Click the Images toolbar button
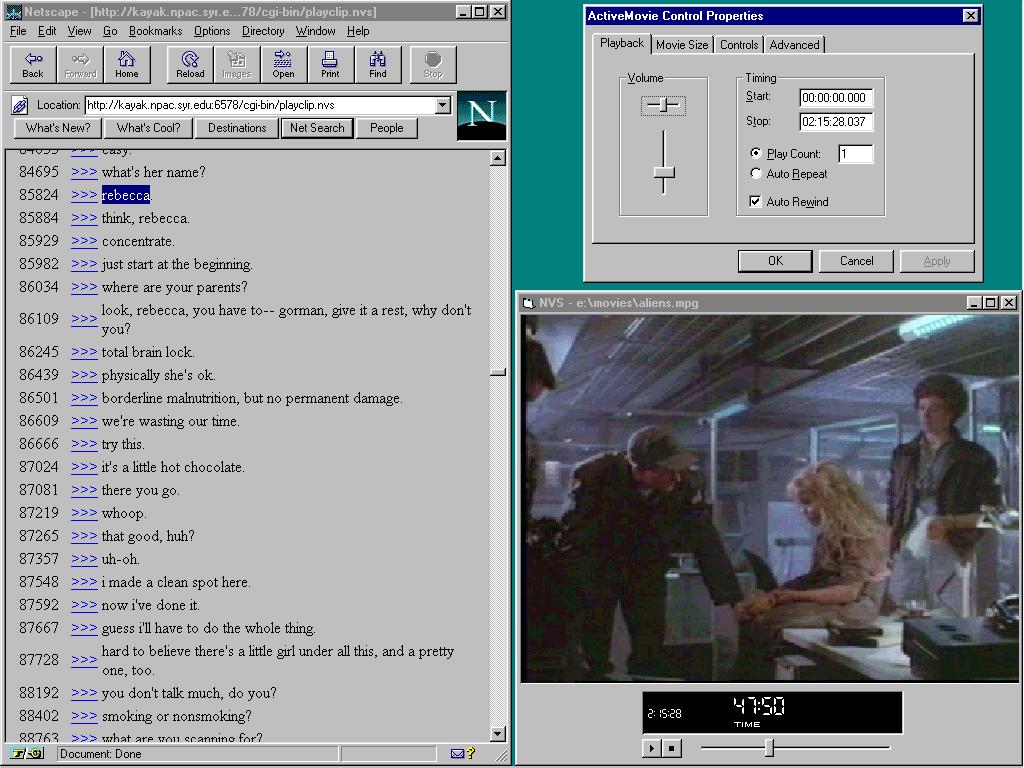Viewport: 1024px width, 768px height. pos(237,65)
